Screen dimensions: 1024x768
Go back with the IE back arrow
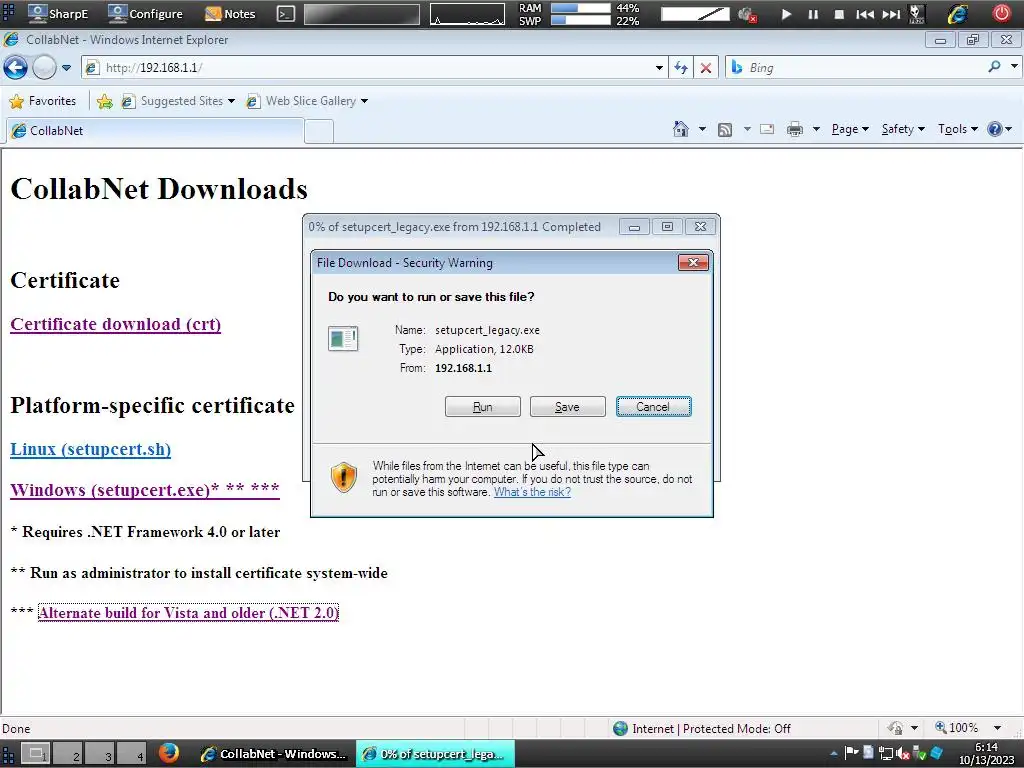click(15, 67)
